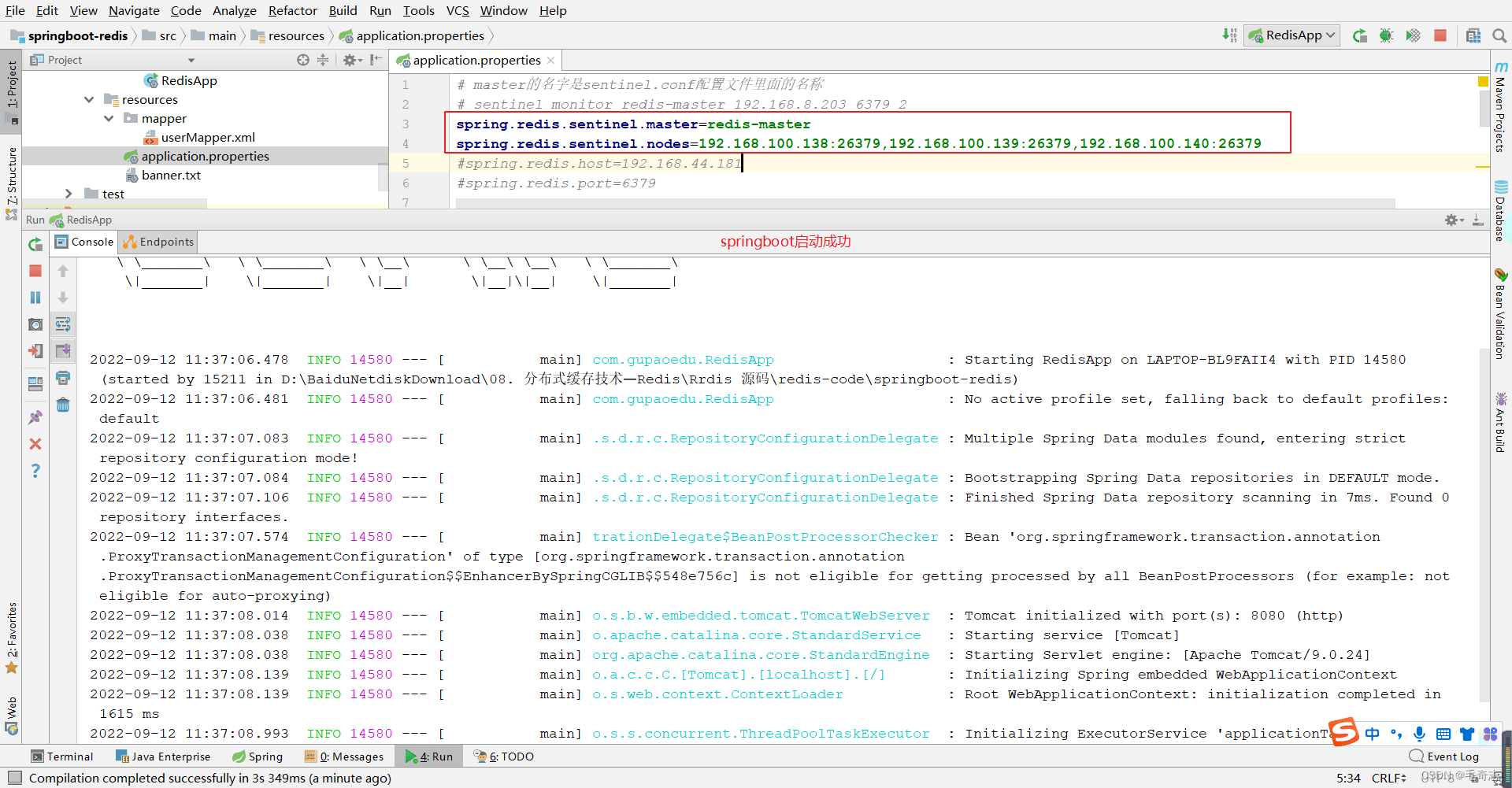This screenshot has height=788, width=1512.
Task: Open the VCS menu
Action: click(x=458, y=10)
